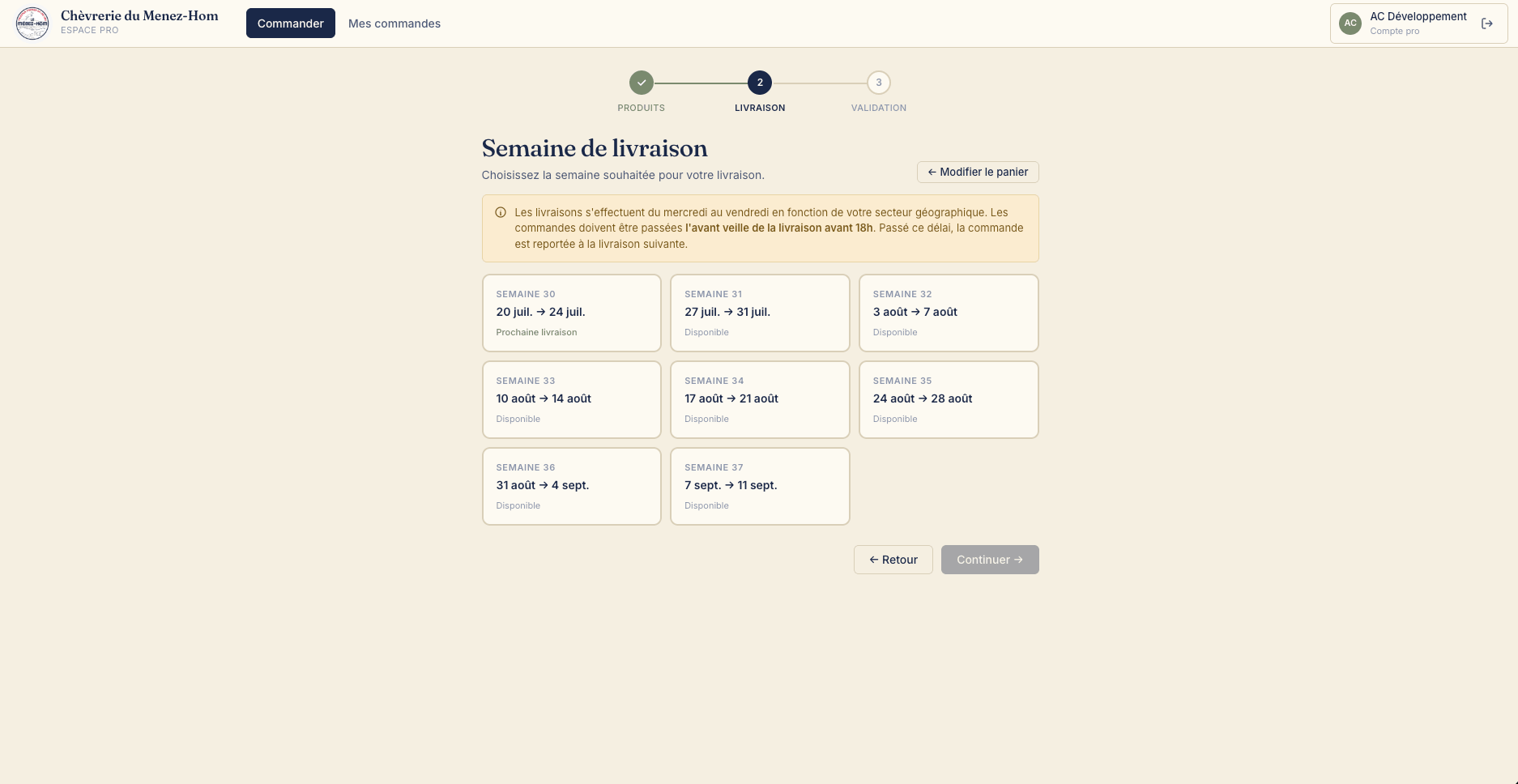Screen dimensions: 1518x784
Task: Open the Commander tab
Action: 291,23
